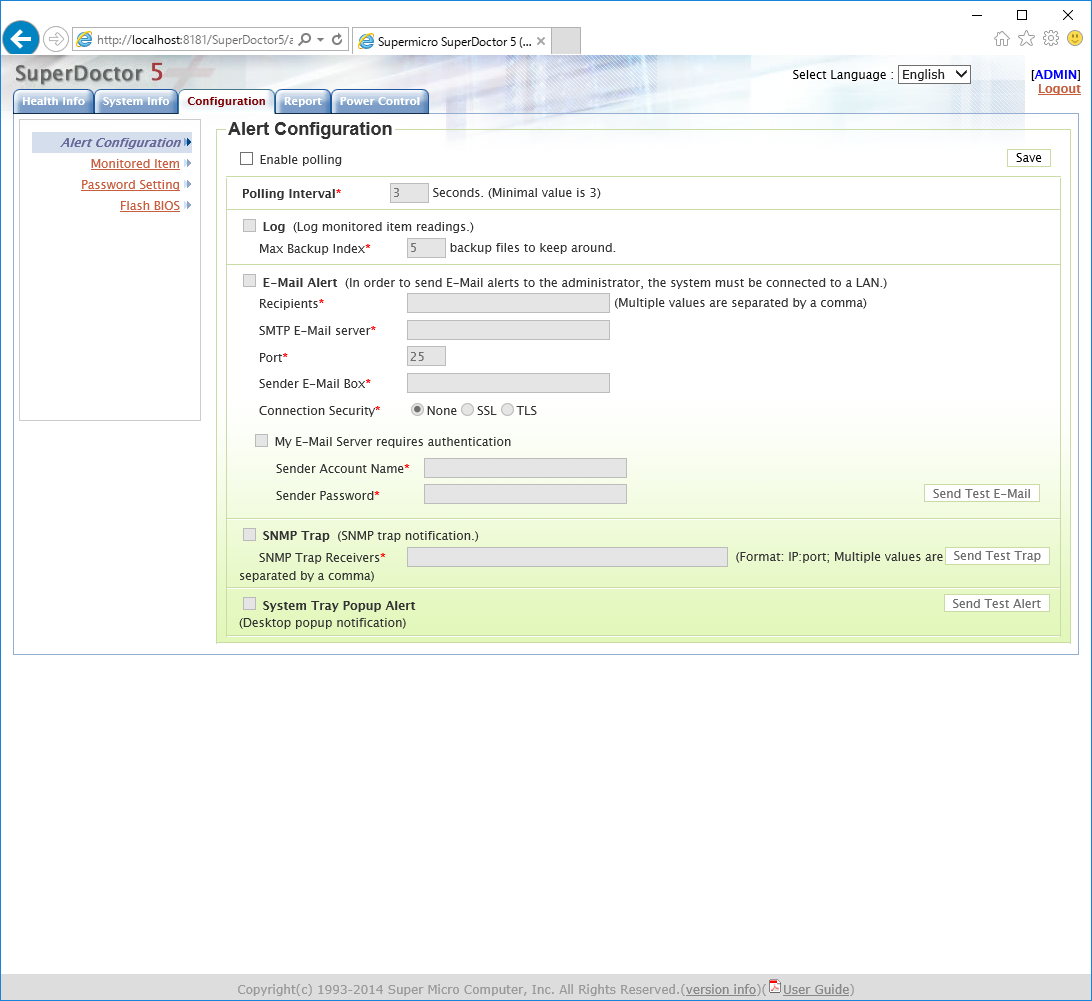The height and width of the screenshot is (1001, 1092).
Task: Click the Max Backup Index field
Action: [x=426, y=248]
